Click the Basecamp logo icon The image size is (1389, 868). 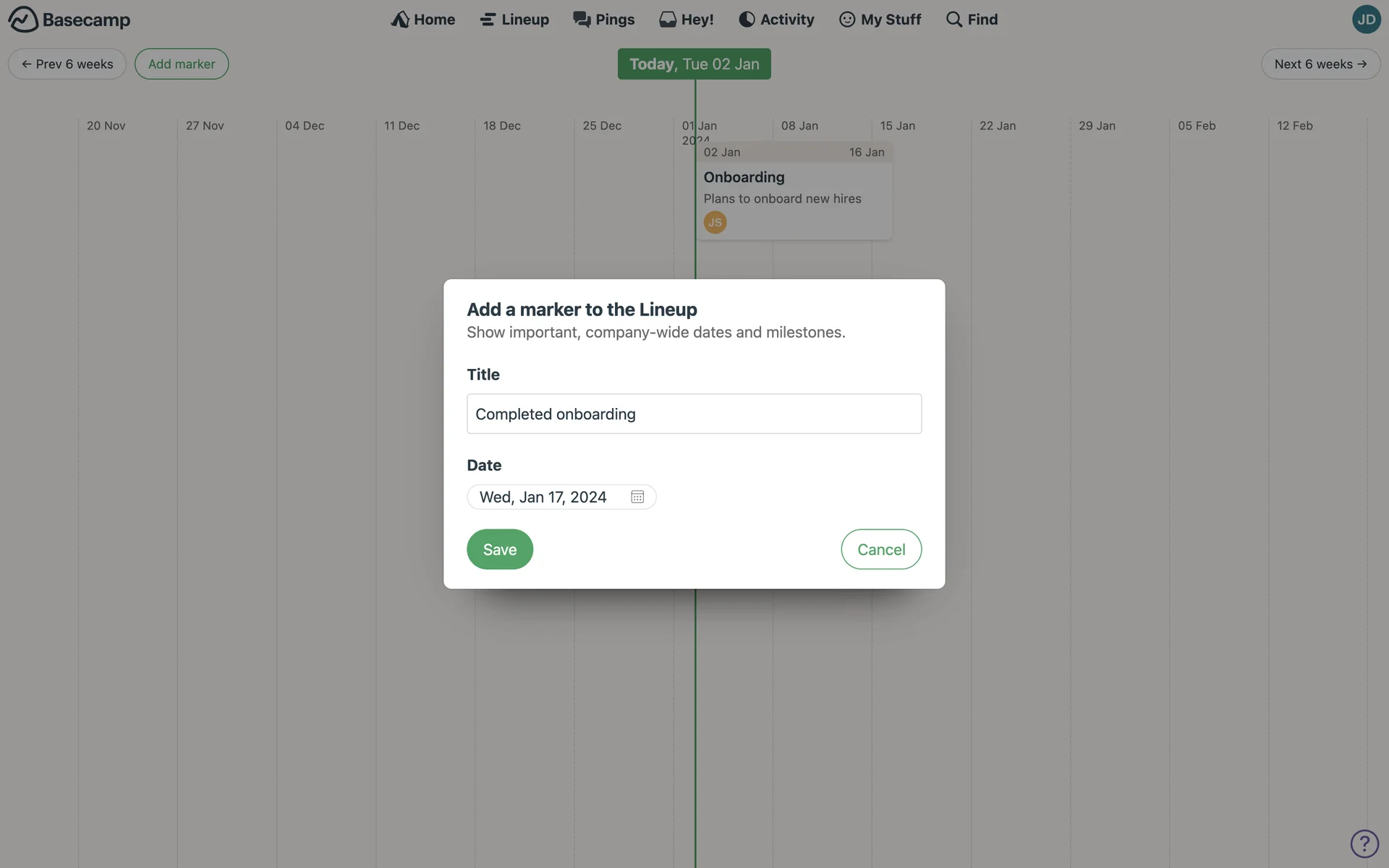(x=23, y=20)
